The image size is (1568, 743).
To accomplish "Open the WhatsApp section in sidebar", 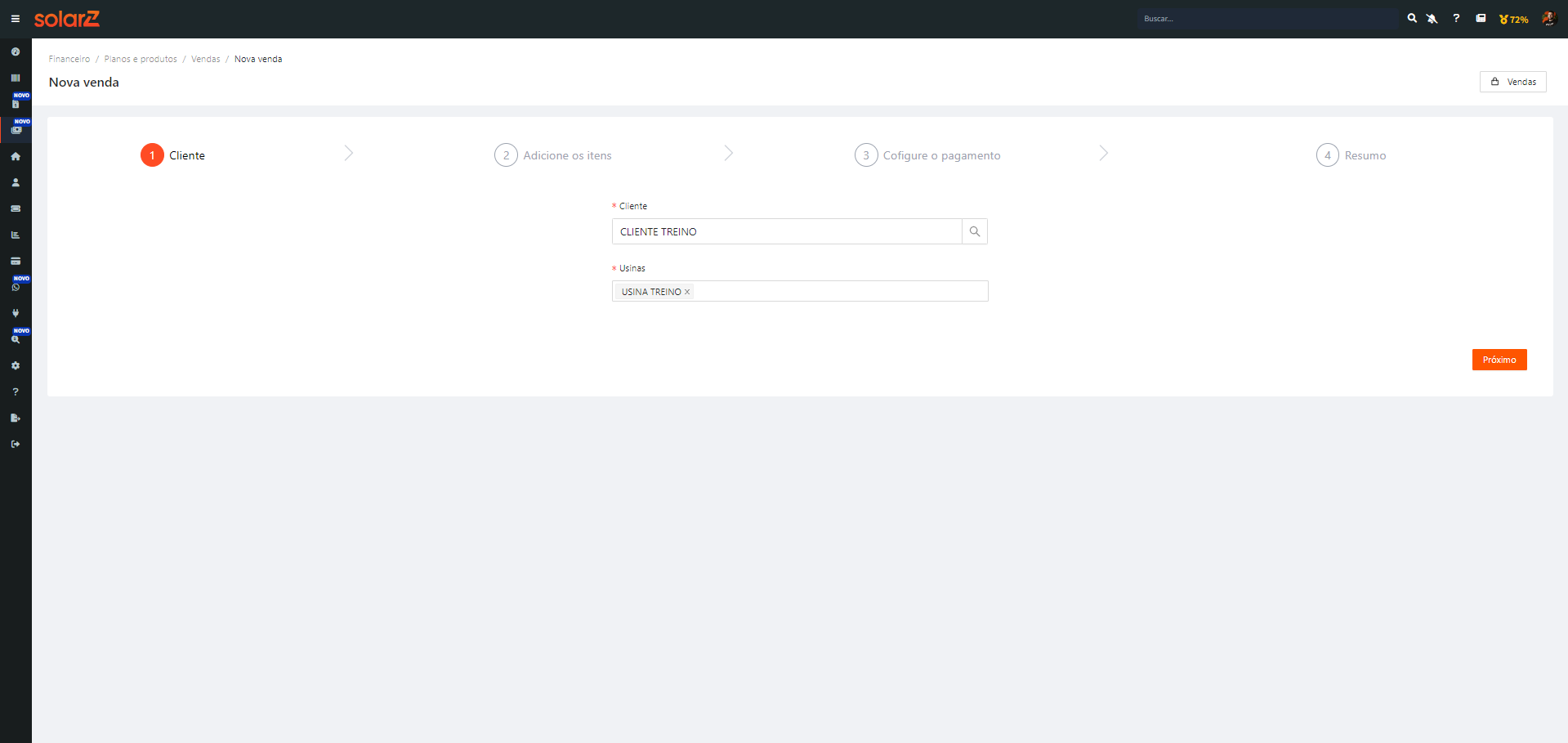I will click(x=16, y=287).
